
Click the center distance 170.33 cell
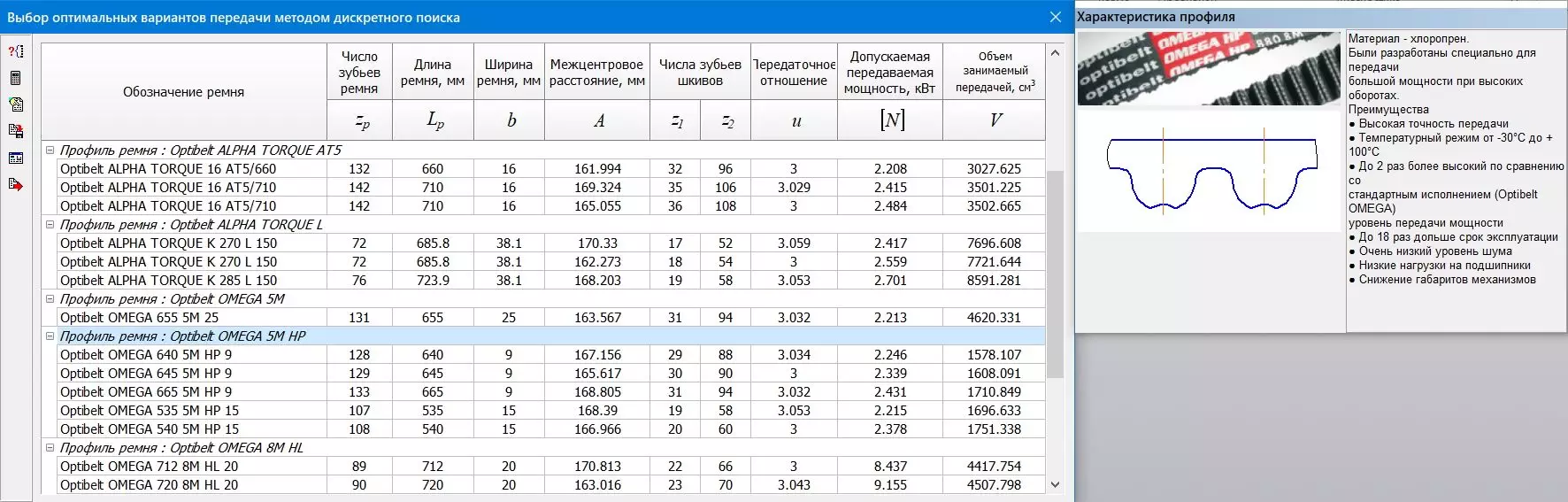(597, 243)
